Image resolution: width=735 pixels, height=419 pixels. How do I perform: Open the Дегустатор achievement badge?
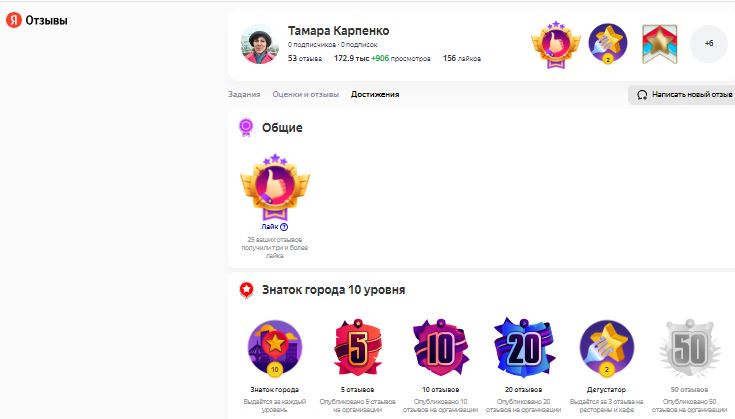tap(607, 348)
